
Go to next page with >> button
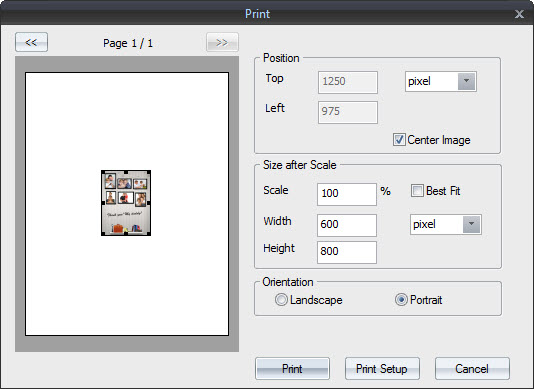tap(222, 42)
